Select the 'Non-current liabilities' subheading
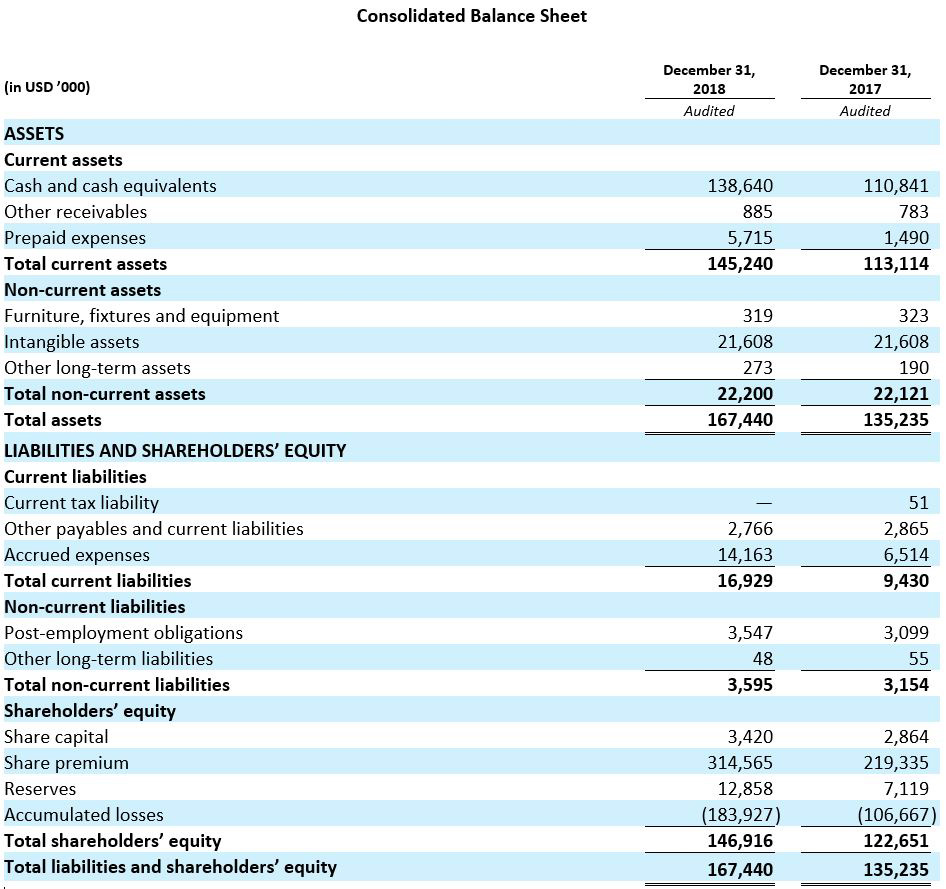The height and width of the screenshot is (889, 946). [95, 607]
